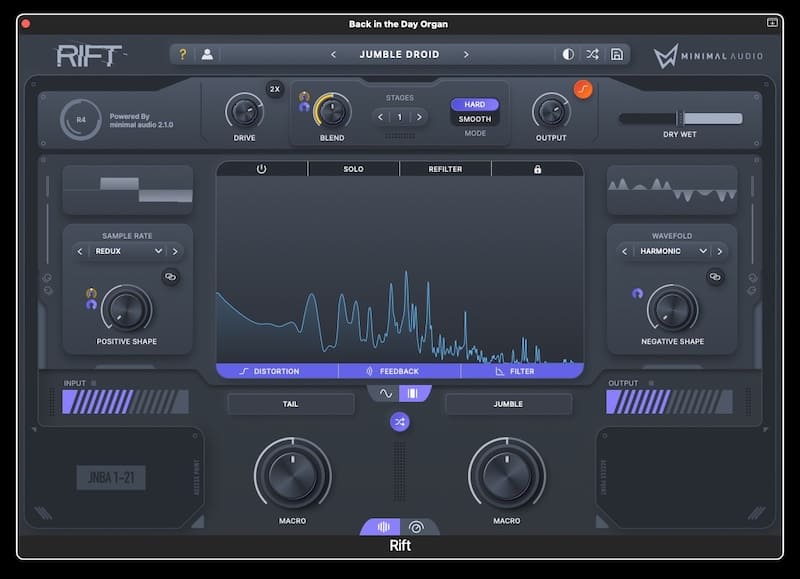800x579 pixels.
Task: Click the JUMBLE macro knob
Action: (507, 475)
